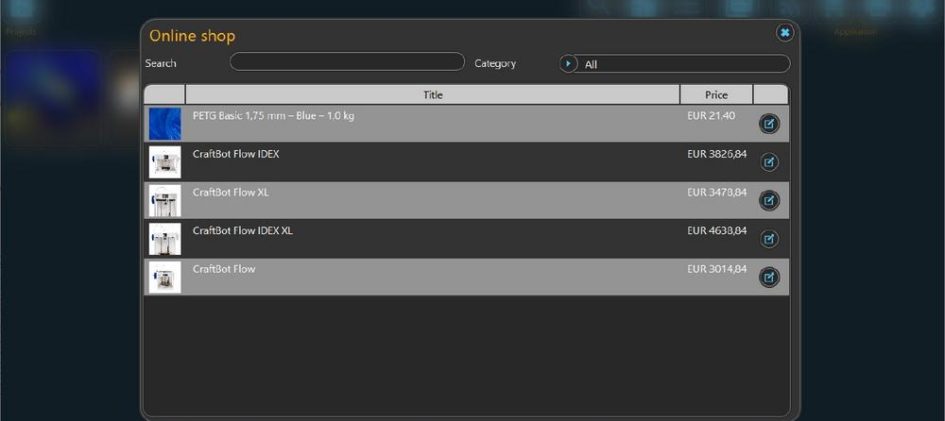This screenshot has width=945, height=421.
Task: Click the CraftBot Flow IDEX XL thumbnail
Action: [x=165, y=239]
